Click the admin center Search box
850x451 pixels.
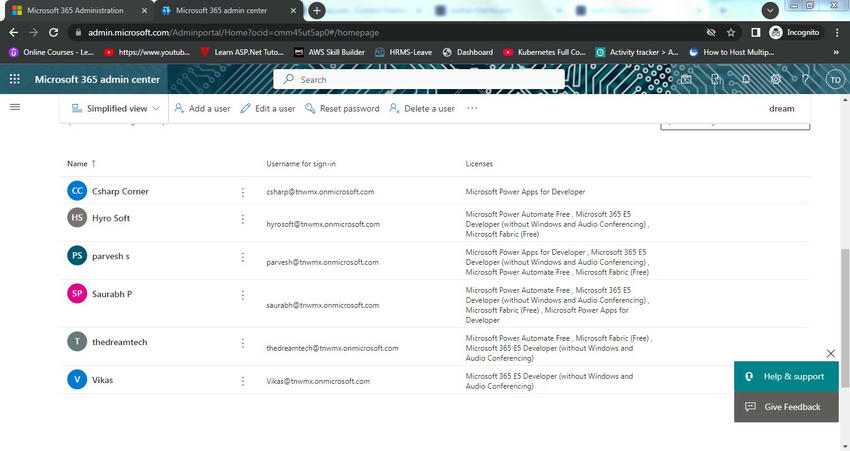[x=418, y=79]
